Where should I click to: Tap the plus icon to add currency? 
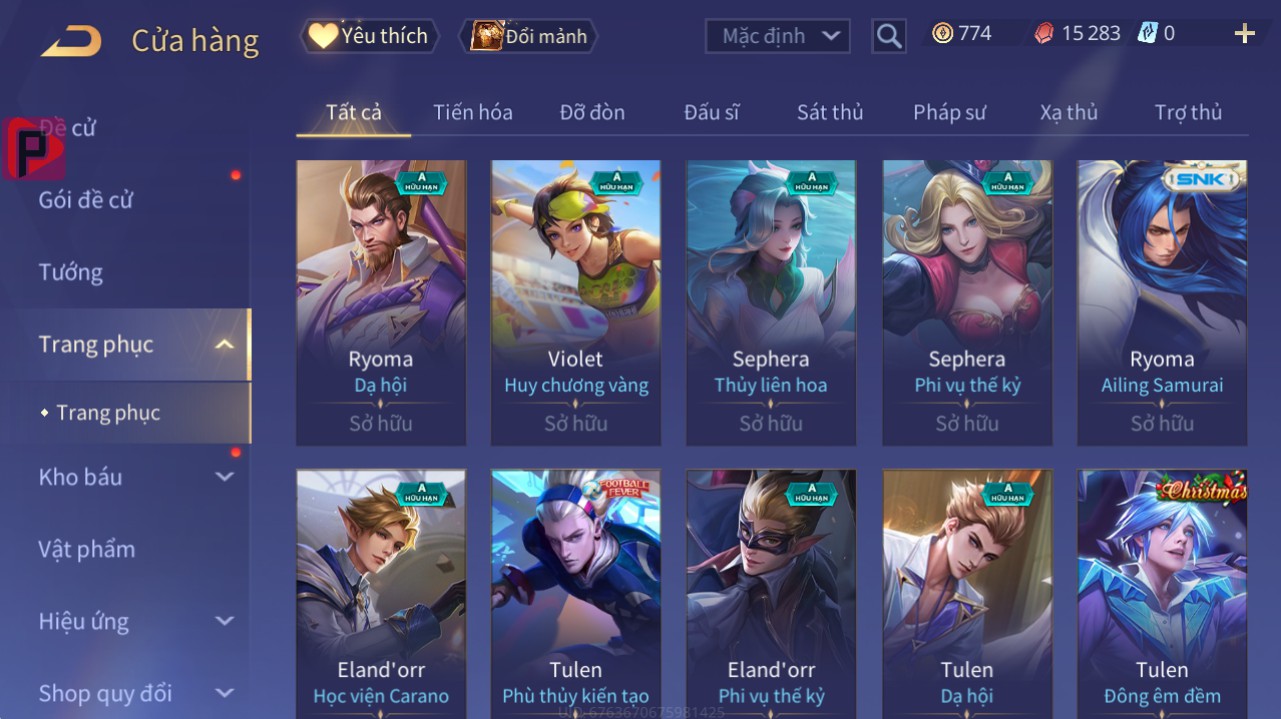pos(1244,35)
